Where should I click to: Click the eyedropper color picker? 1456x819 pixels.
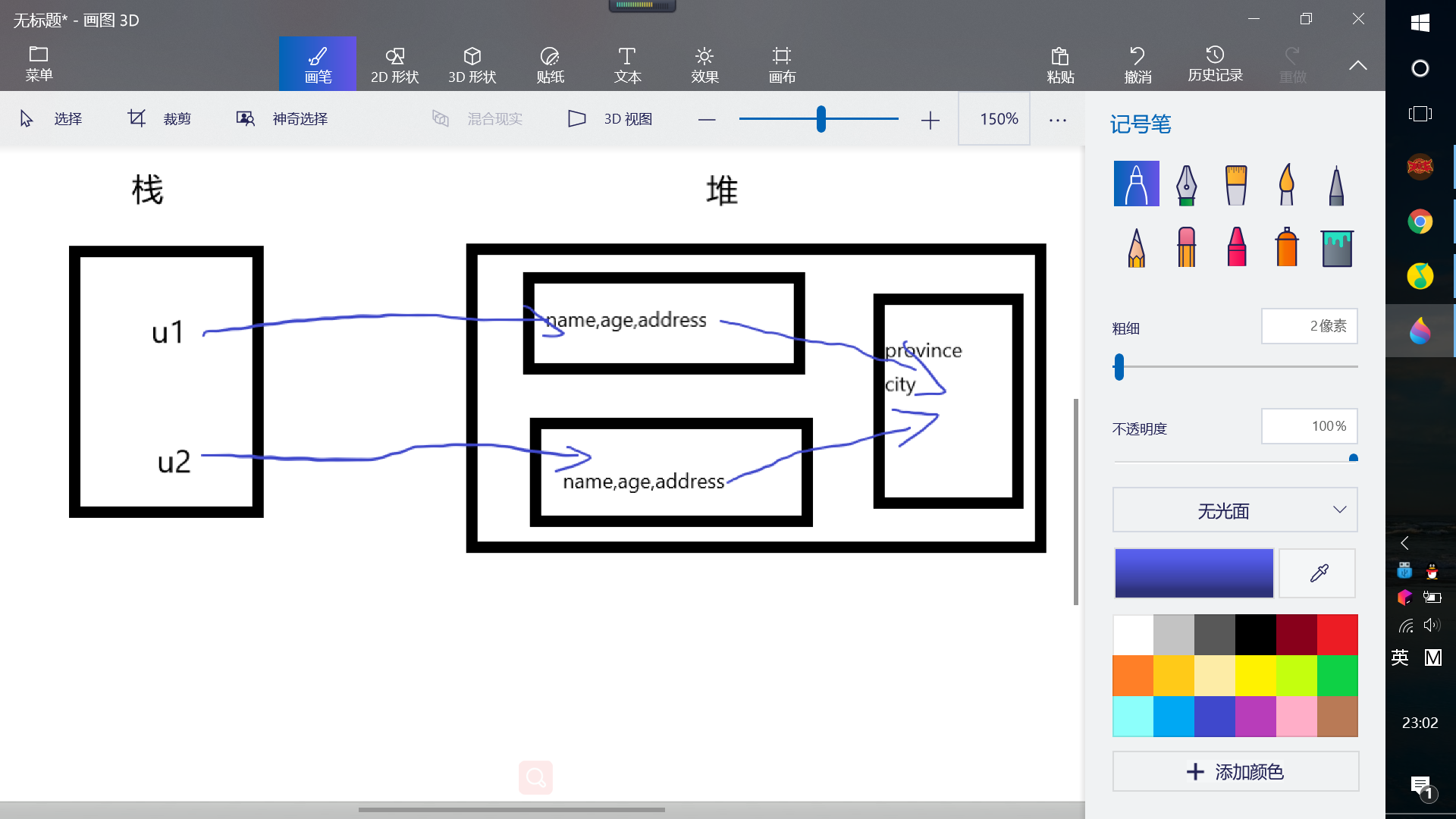click(1318, 573)
